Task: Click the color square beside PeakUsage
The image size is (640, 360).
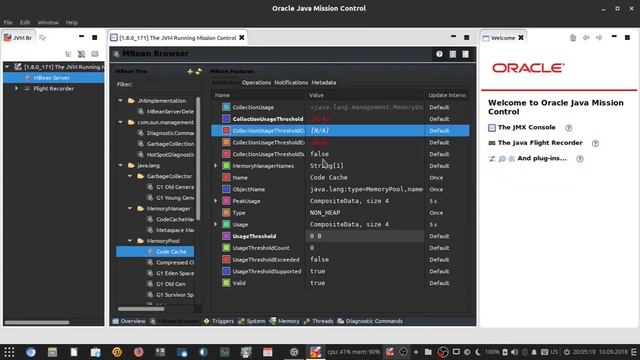Action: pyautogui.click(x=226, y=201)
